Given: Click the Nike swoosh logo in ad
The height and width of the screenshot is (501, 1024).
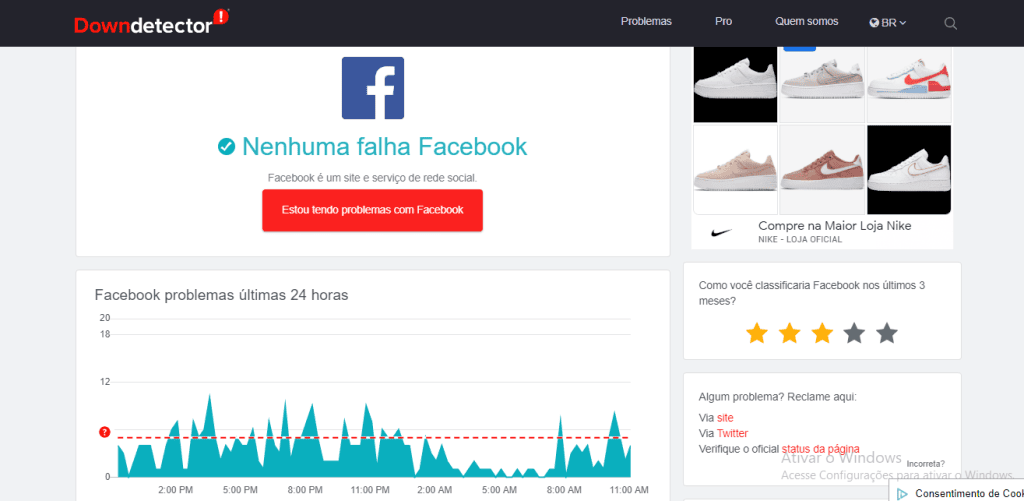Looking at the screenshot, I should (720, 232).
